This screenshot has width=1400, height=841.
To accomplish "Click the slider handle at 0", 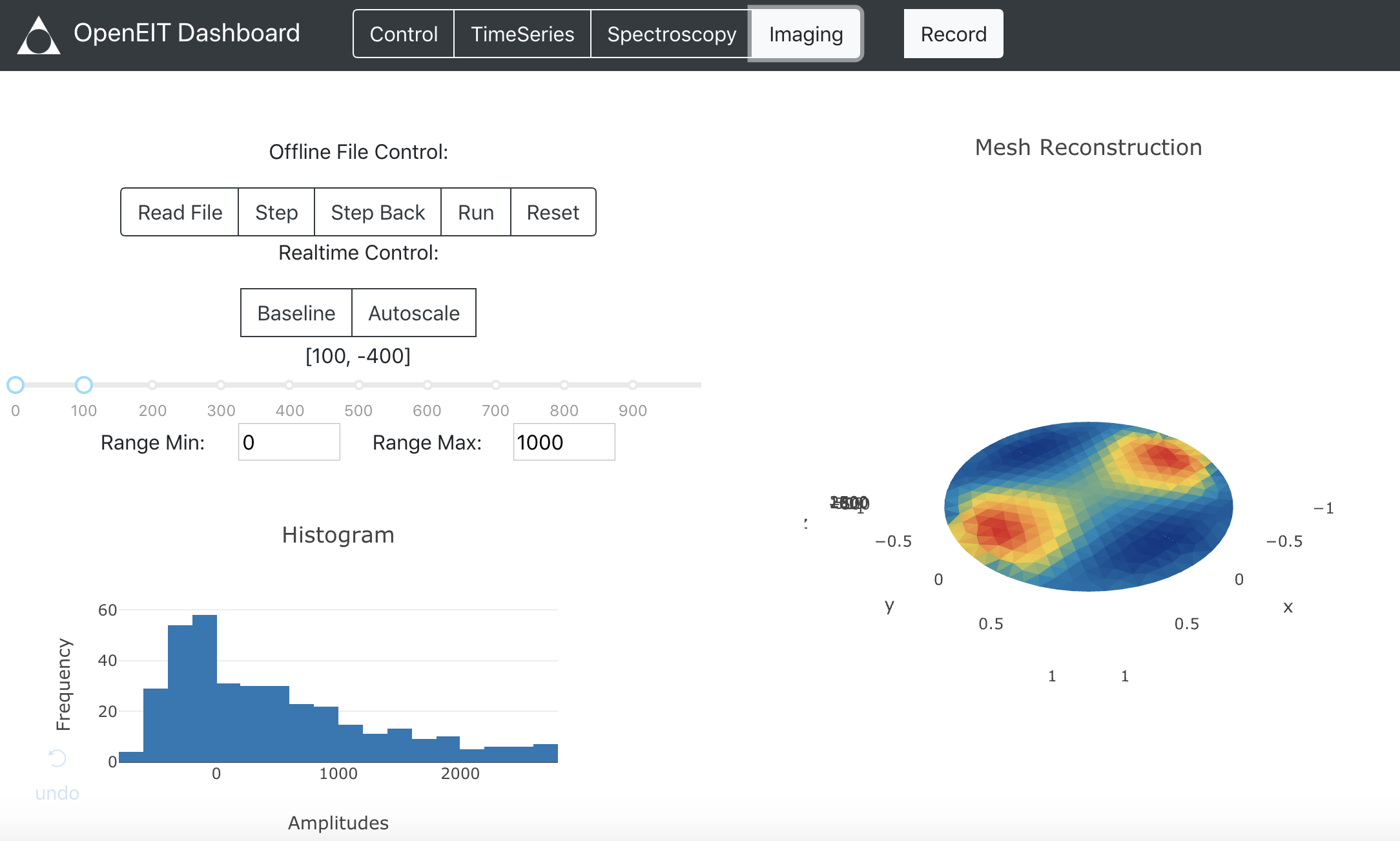I will point(15,385).
